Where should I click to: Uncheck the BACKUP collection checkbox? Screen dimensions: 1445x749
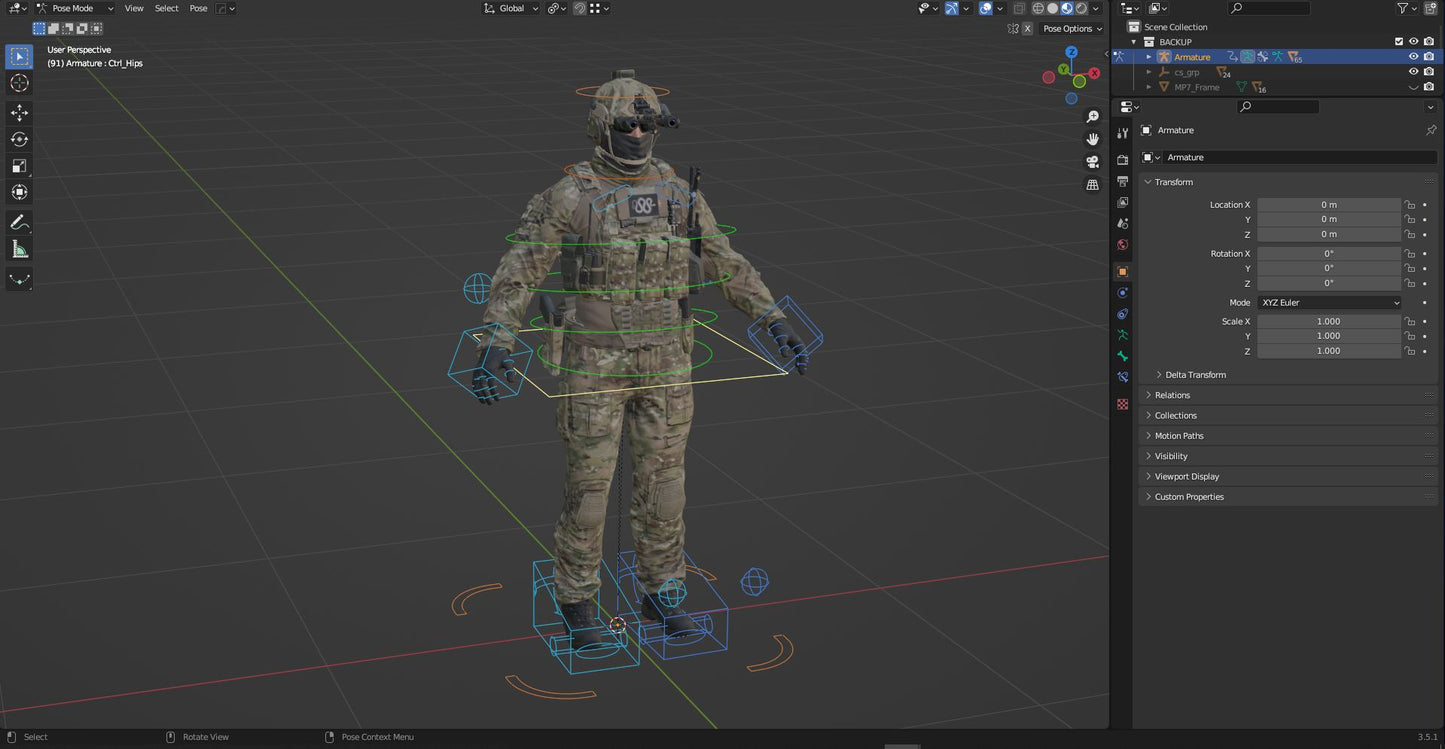coord(1399,42)
